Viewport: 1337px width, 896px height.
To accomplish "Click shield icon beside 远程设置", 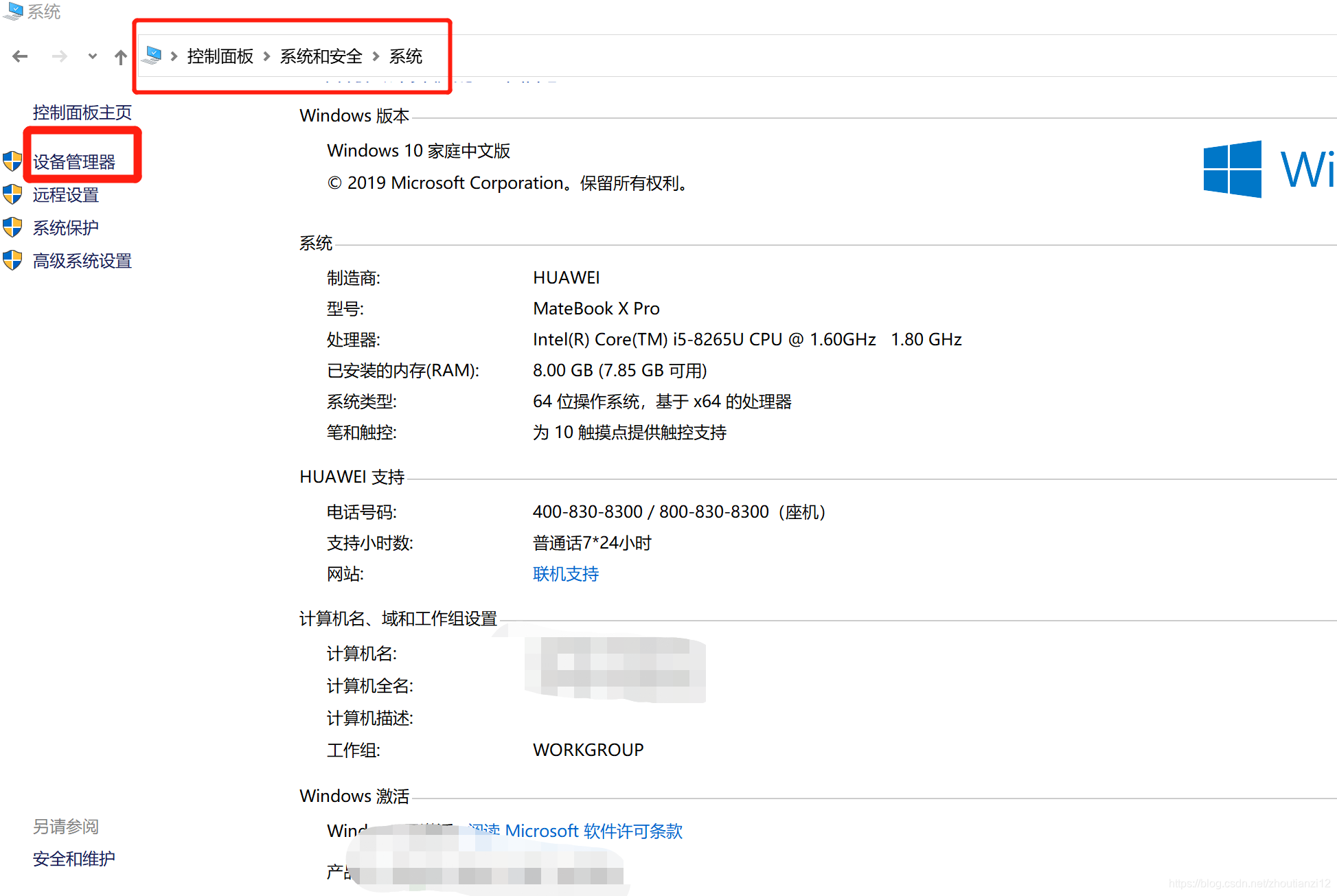I will coord(12,194).
